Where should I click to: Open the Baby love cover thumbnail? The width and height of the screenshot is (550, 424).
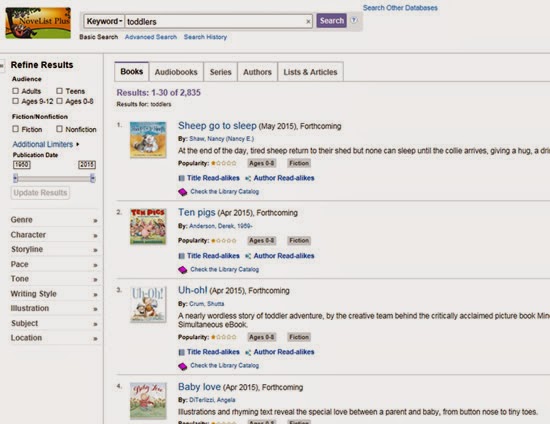(148, 401)
